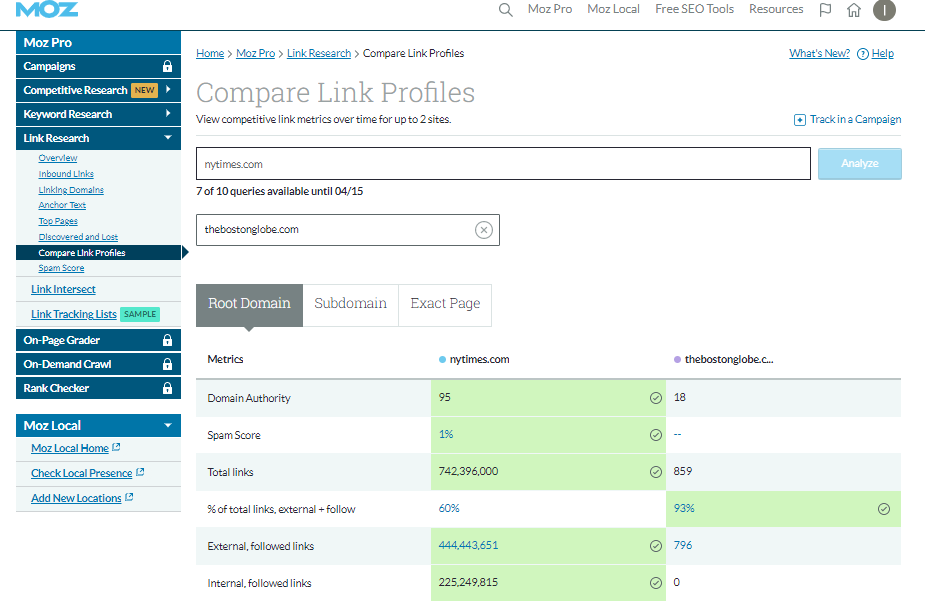Viewport: 925px width, 601px height.
Task: Expand Keyword Research menu arrow
Action: 168,113
